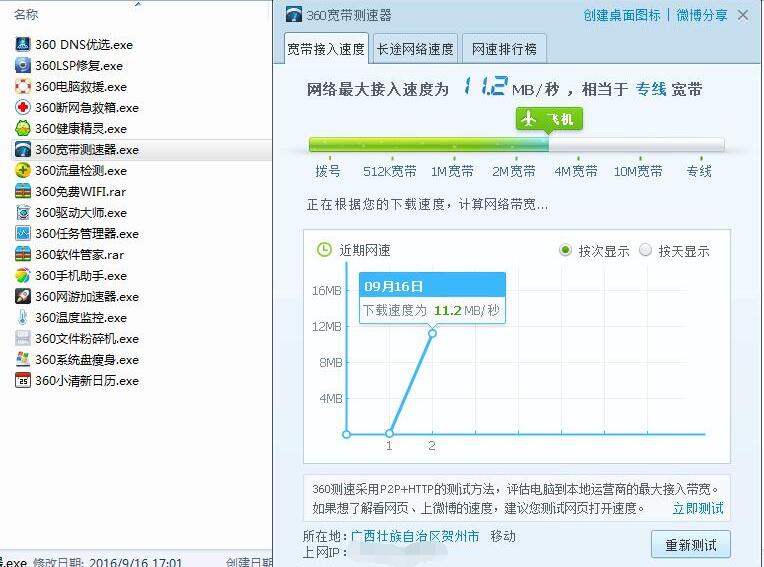Click the 360小清新日历.exe calendar icon
Viewport: 764px width, 567px height.
[x=22, y=380]
